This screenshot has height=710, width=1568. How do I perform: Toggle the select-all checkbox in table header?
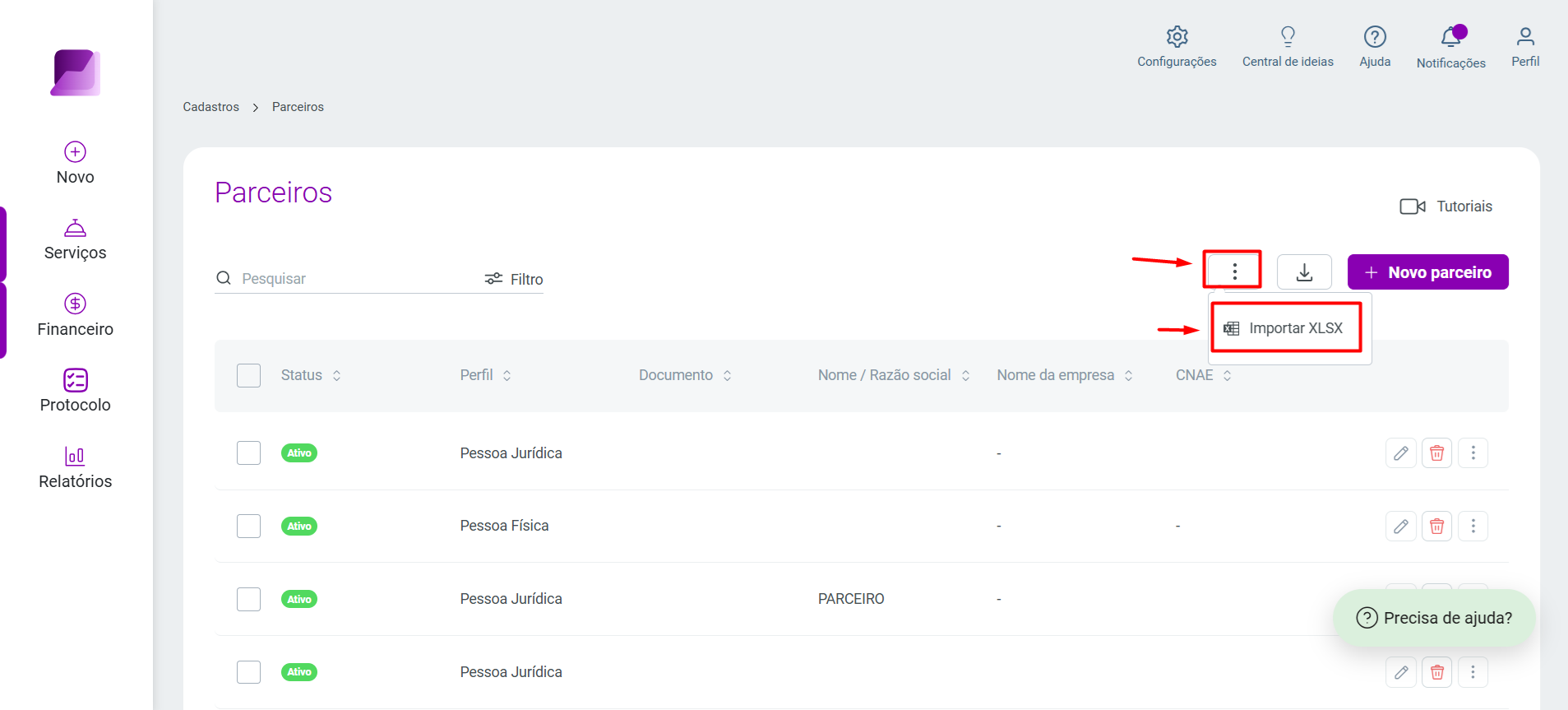pos(248,375)
